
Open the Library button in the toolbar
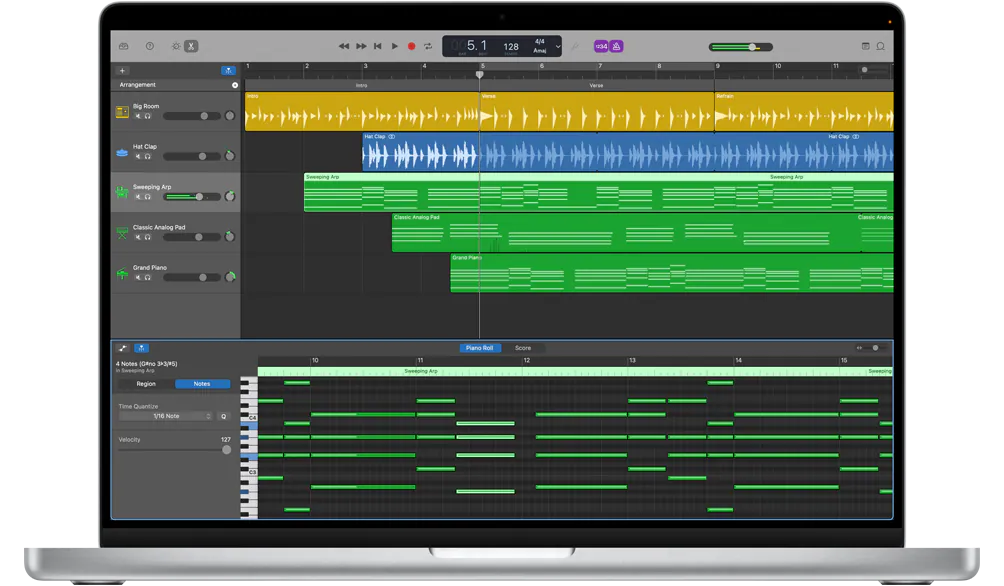pyautogui.click(x=124, y=46)
